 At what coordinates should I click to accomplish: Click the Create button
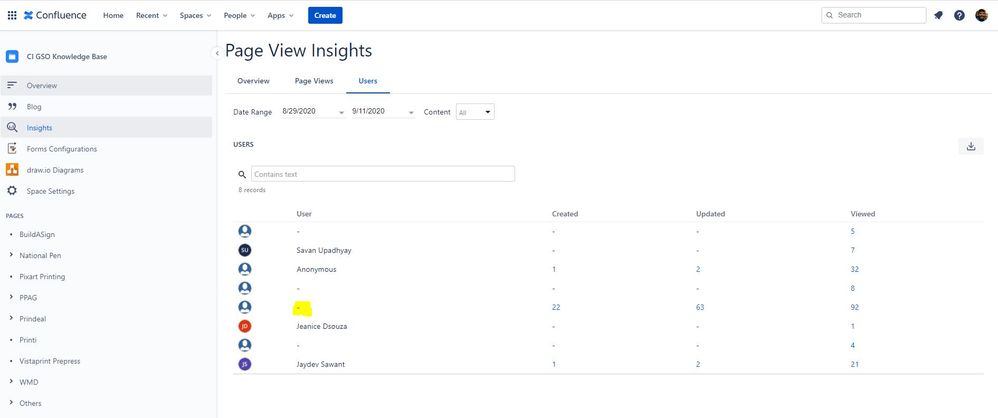pyautogui.click(x=325, y=15)
